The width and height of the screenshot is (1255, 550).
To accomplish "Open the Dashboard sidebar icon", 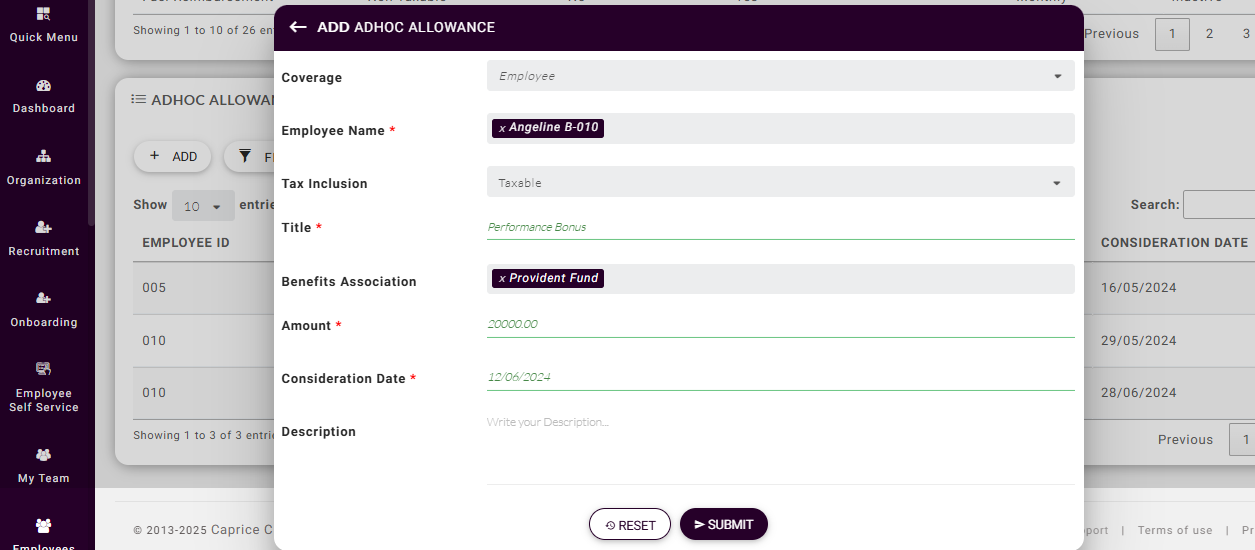I will tap(43, 86).
